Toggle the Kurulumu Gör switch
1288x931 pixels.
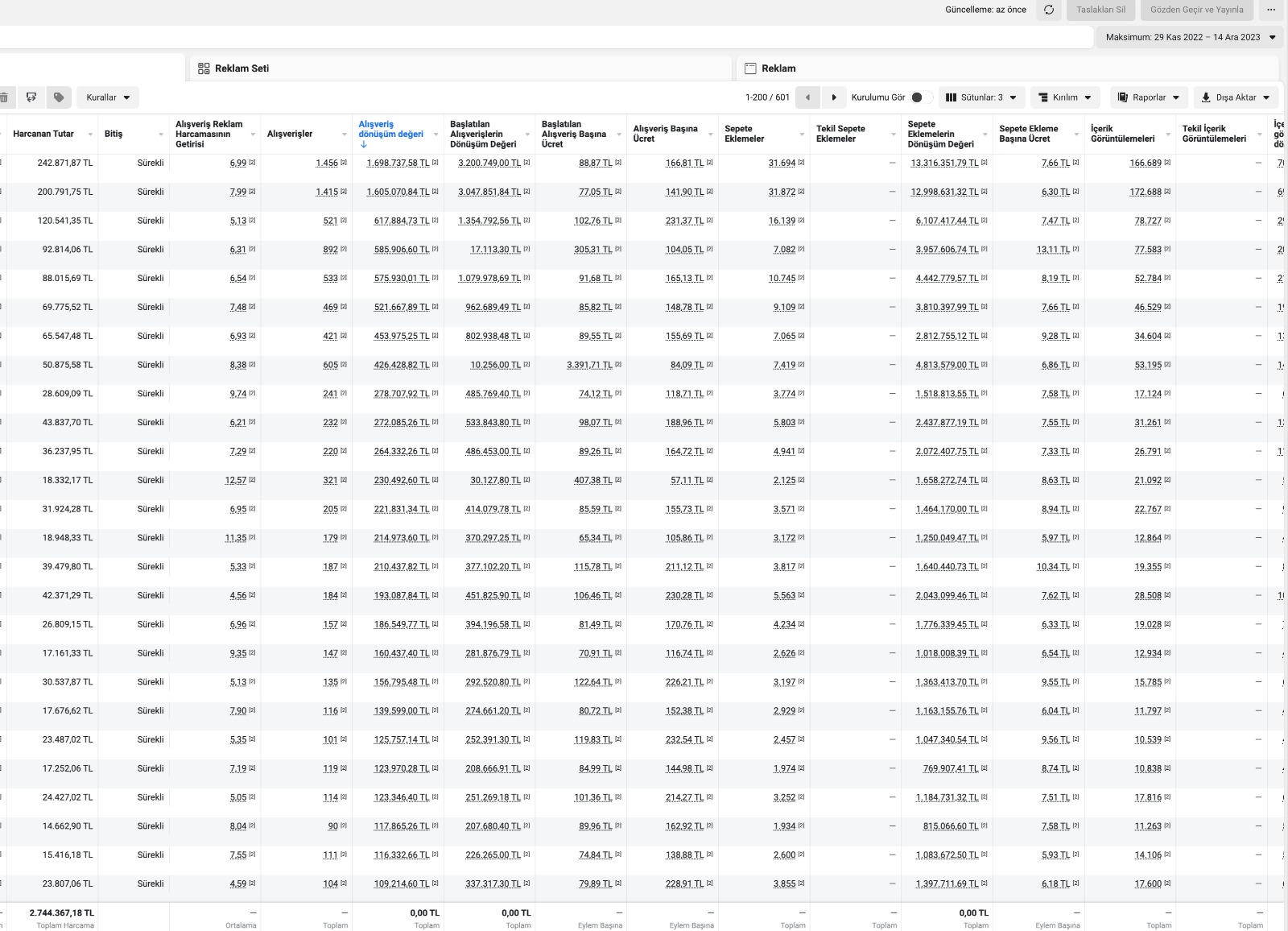pyautogui.click(x=921, y=97)
